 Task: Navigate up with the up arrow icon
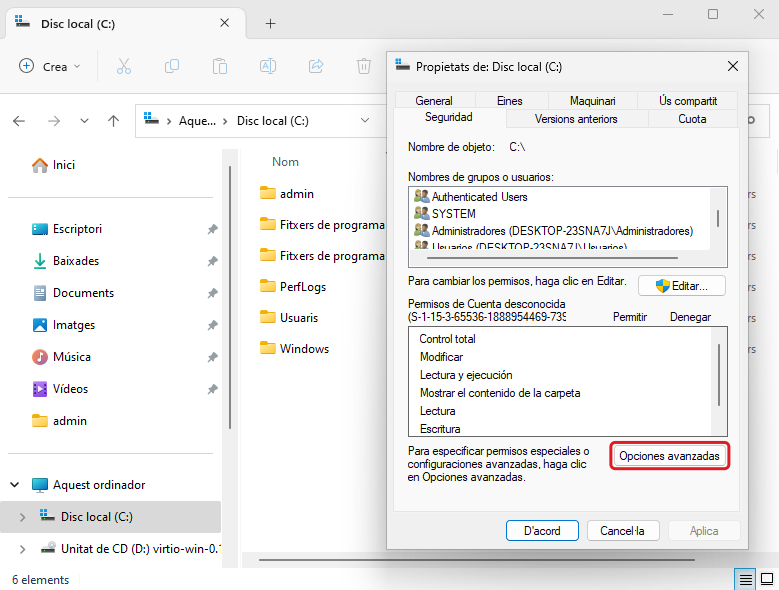[114, 121]
